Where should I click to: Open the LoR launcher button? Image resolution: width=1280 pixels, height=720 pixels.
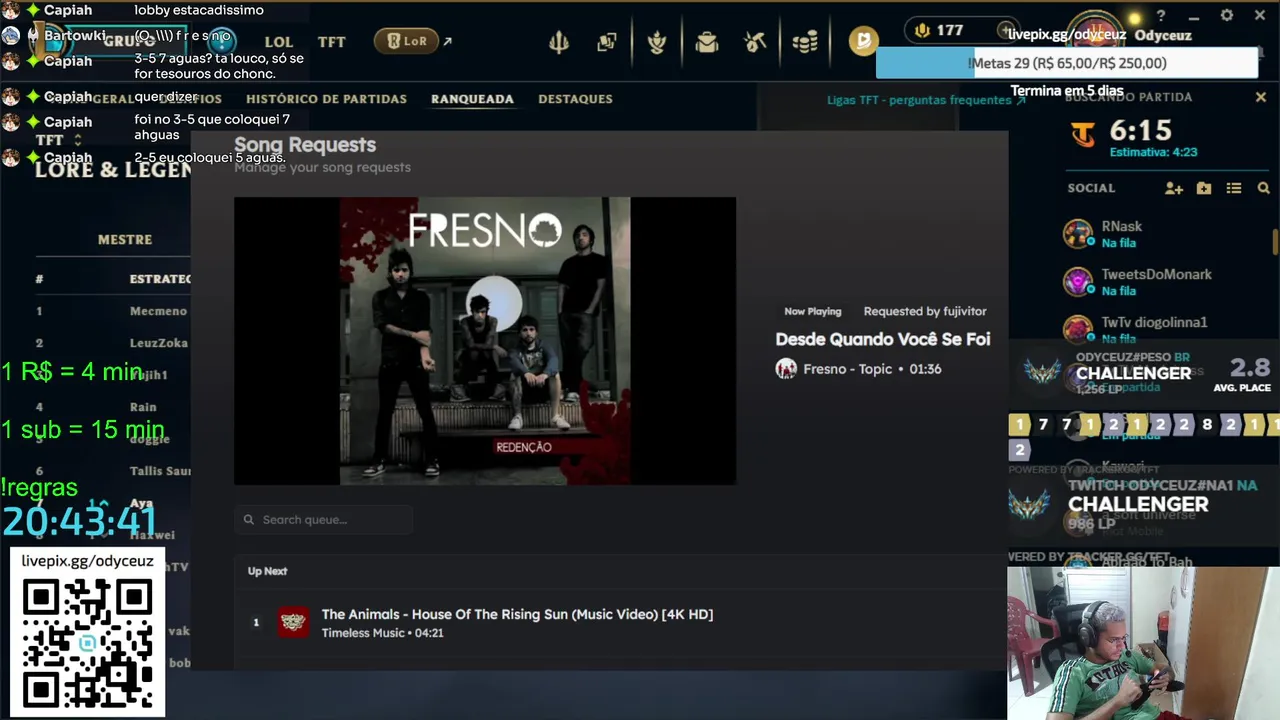coord(407,41)
